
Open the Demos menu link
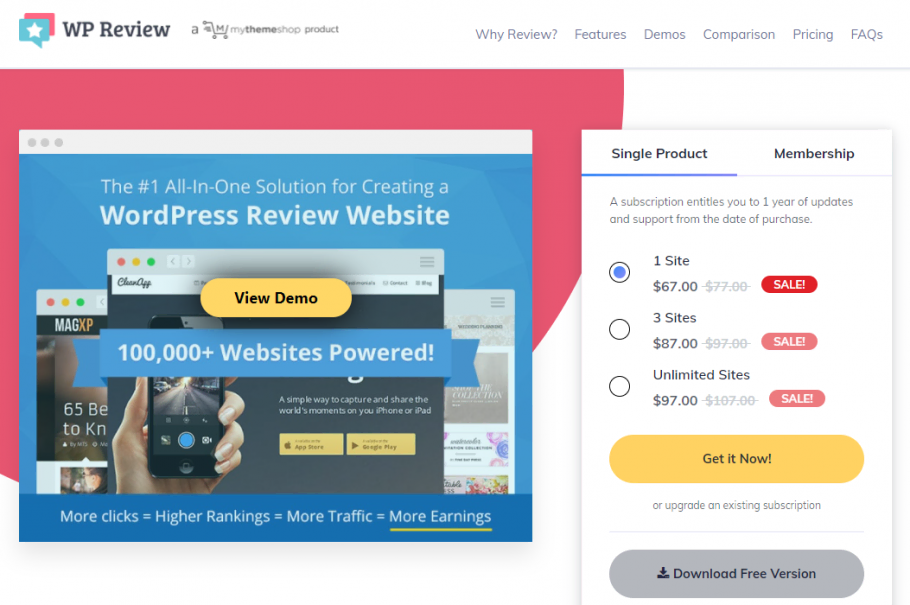click(665, 34)
